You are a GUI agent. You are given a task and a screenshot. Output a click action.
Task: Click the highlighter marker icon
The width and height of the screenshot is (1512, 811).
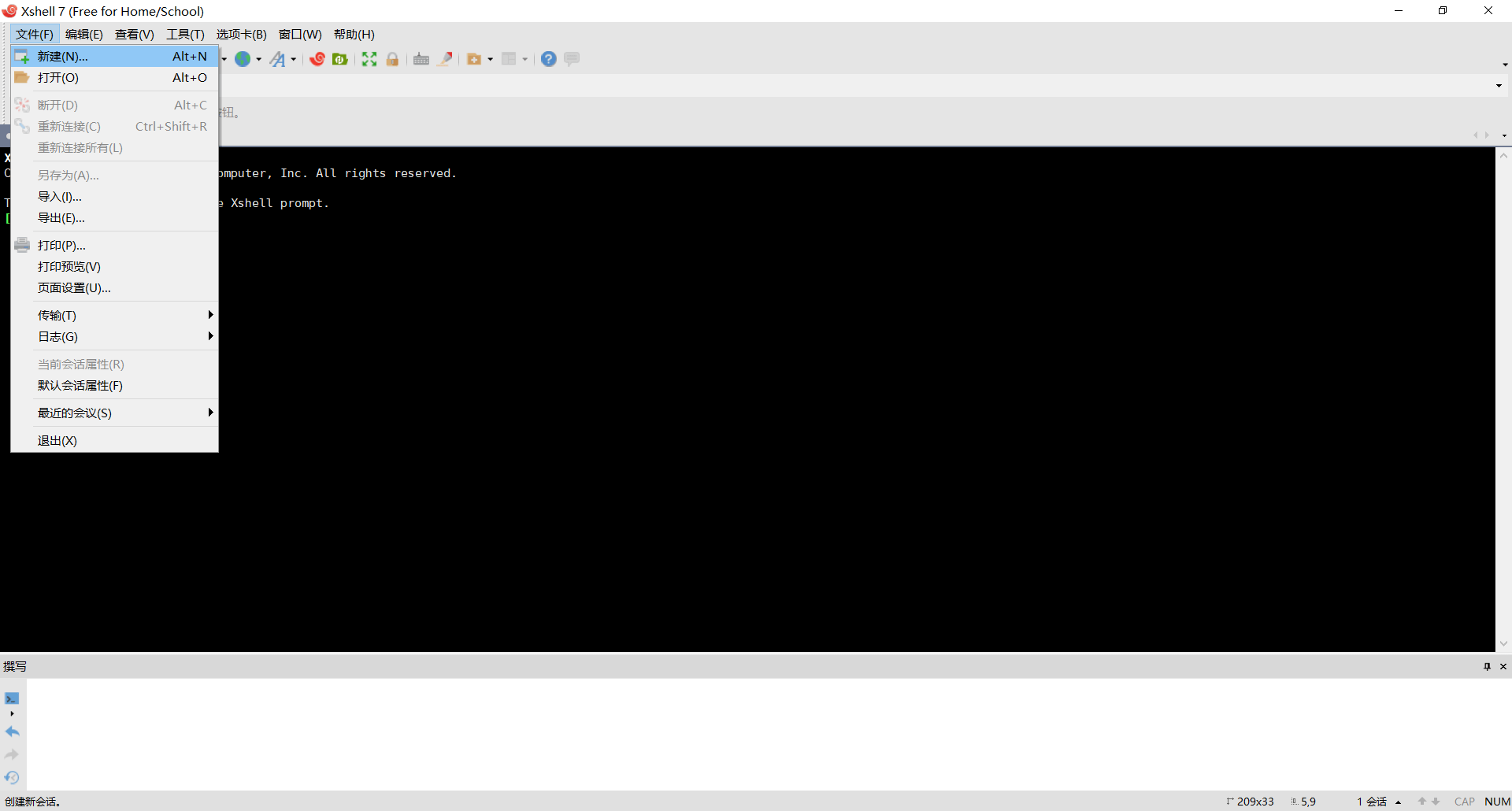(445, 59)
